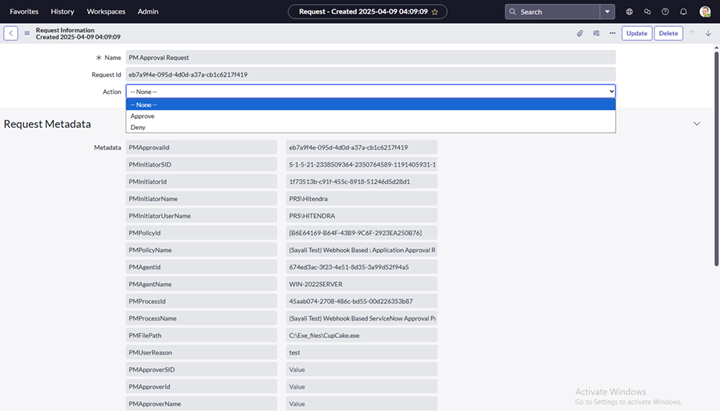Open the Workspaces menu

pyautogui.click(x=106, y=11)
